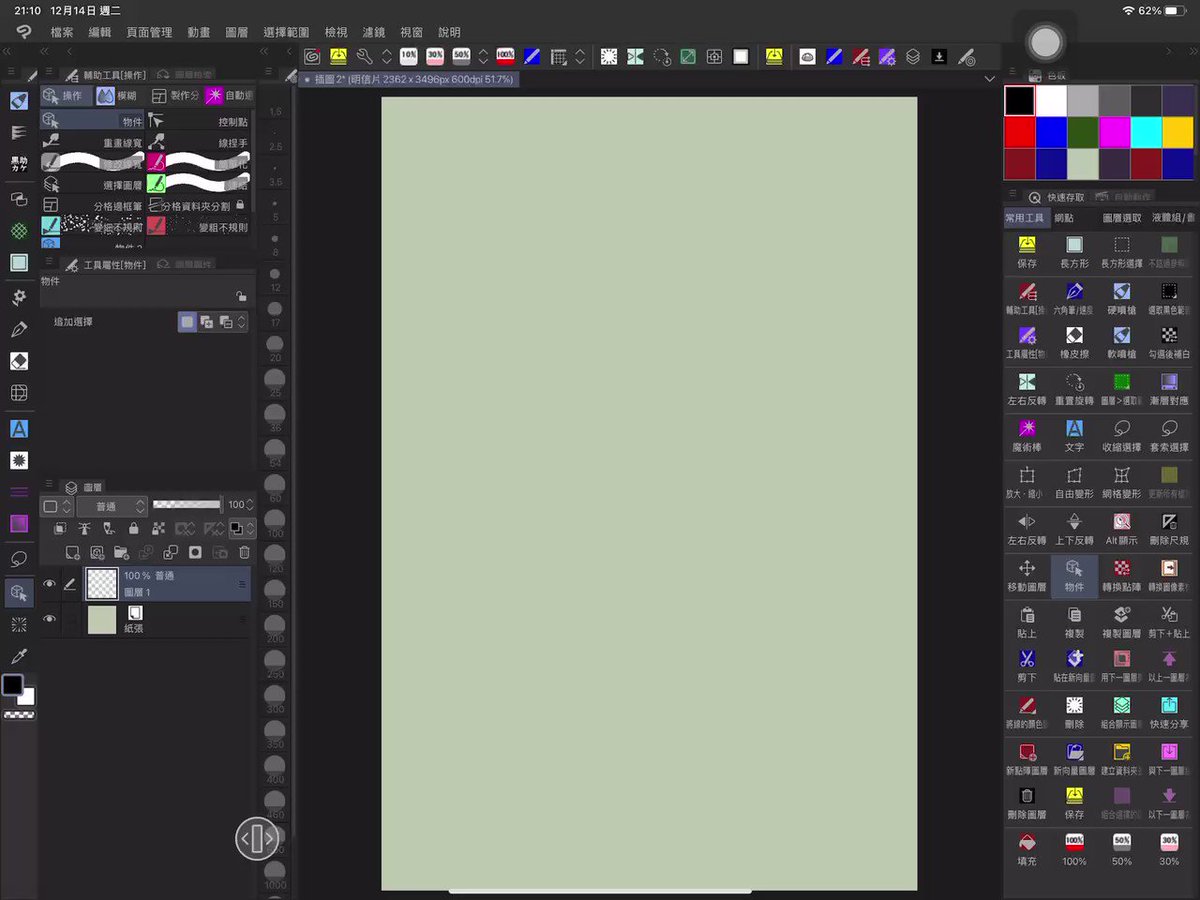The width and height of the screenshot is (1200, 900).
Task: Open the 普通 blending mode dropdown
Action: [111, 506]
